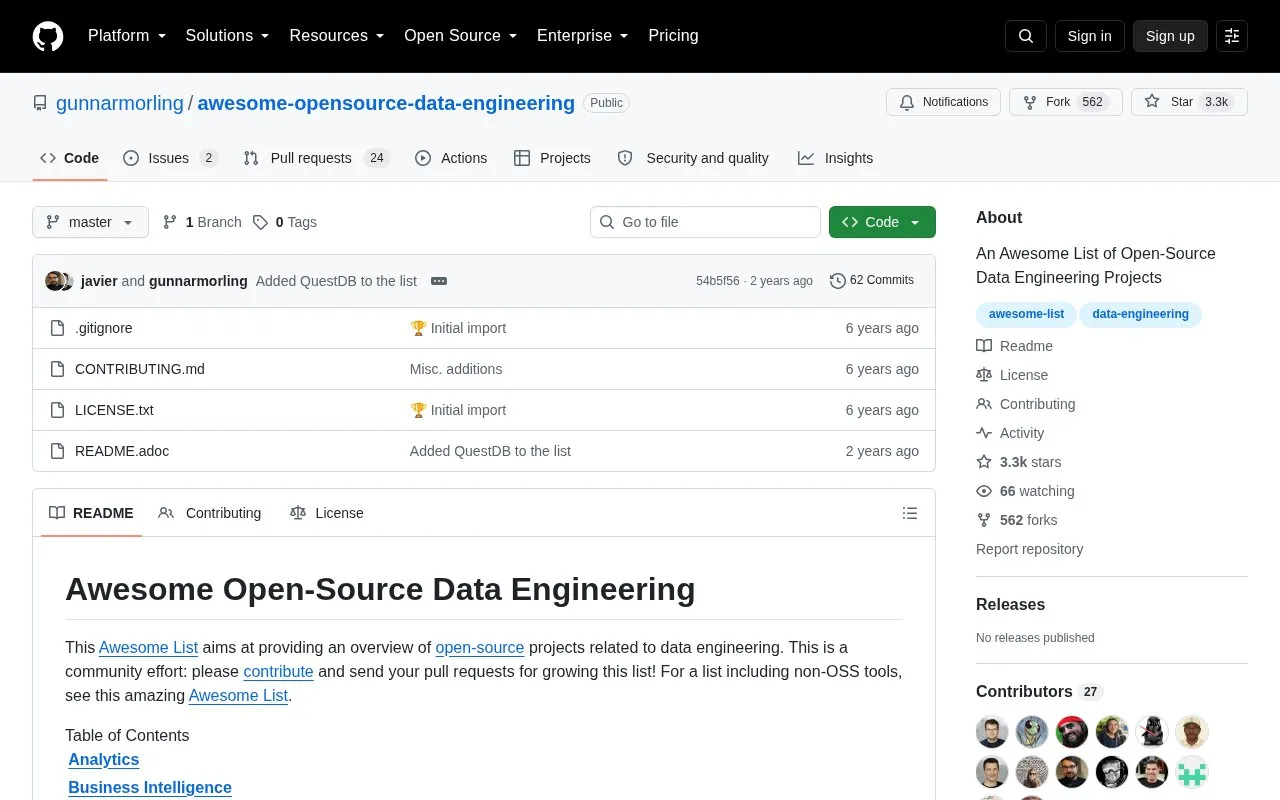This screenshot has height=800, width=1280.
Task: Open License link in About sidebar
Action: click(x=1012, y=375)
